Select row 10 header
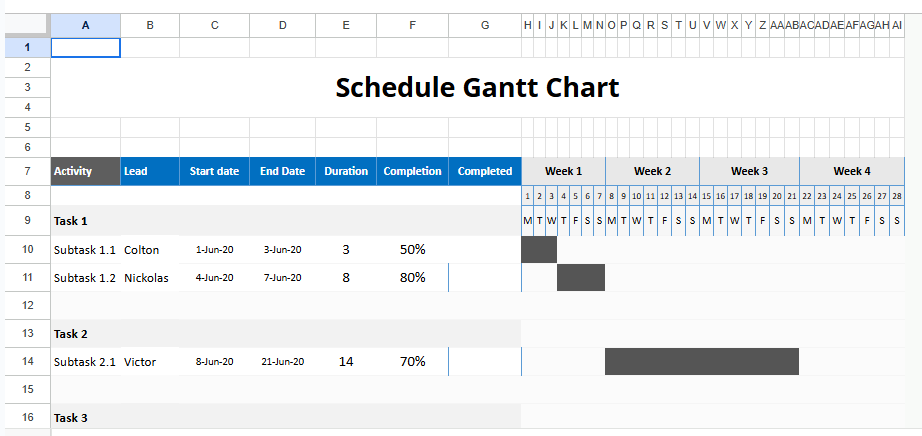Screen dimensions: 922x436 [x=26, y=249]
